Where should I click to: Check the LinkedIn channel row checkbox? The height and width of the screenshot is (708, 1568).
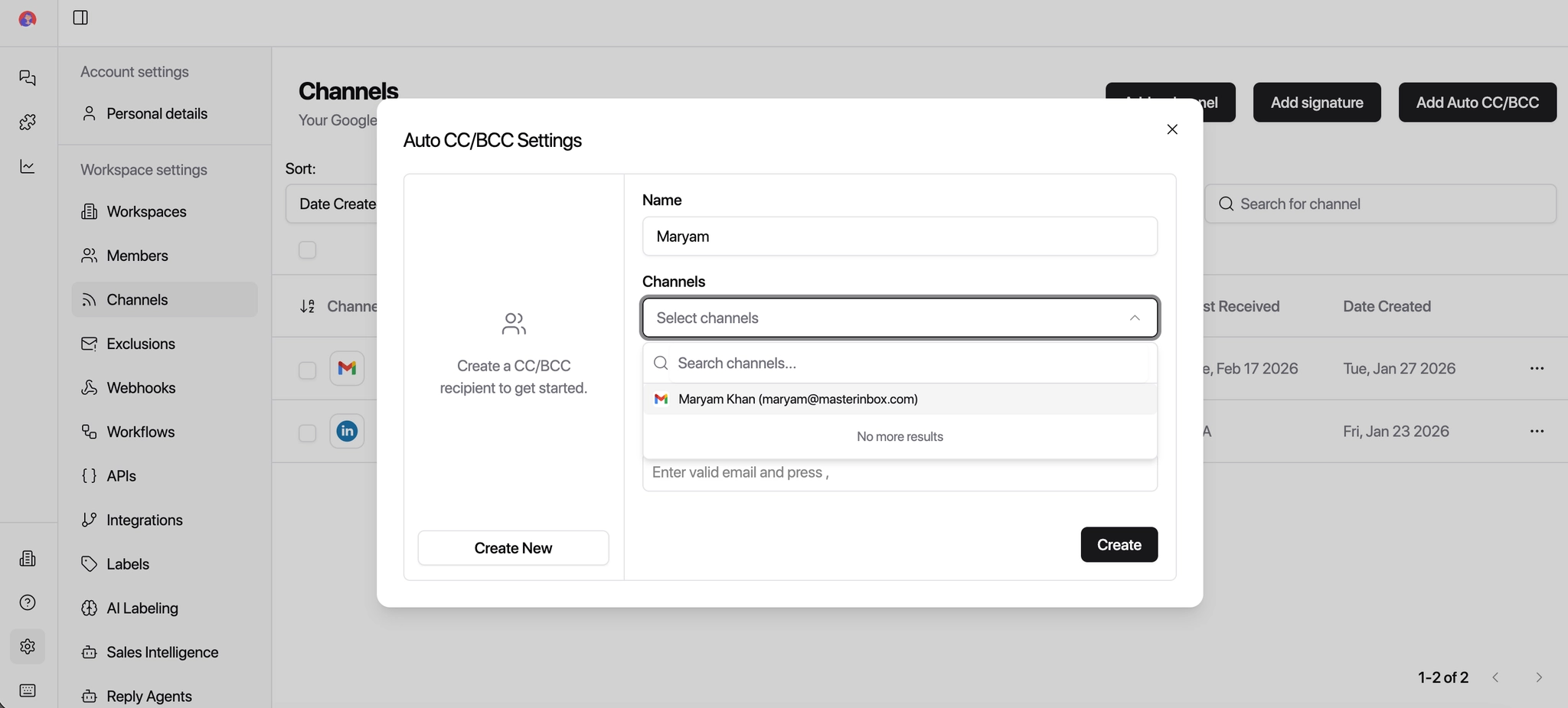[x=307, y=433]
